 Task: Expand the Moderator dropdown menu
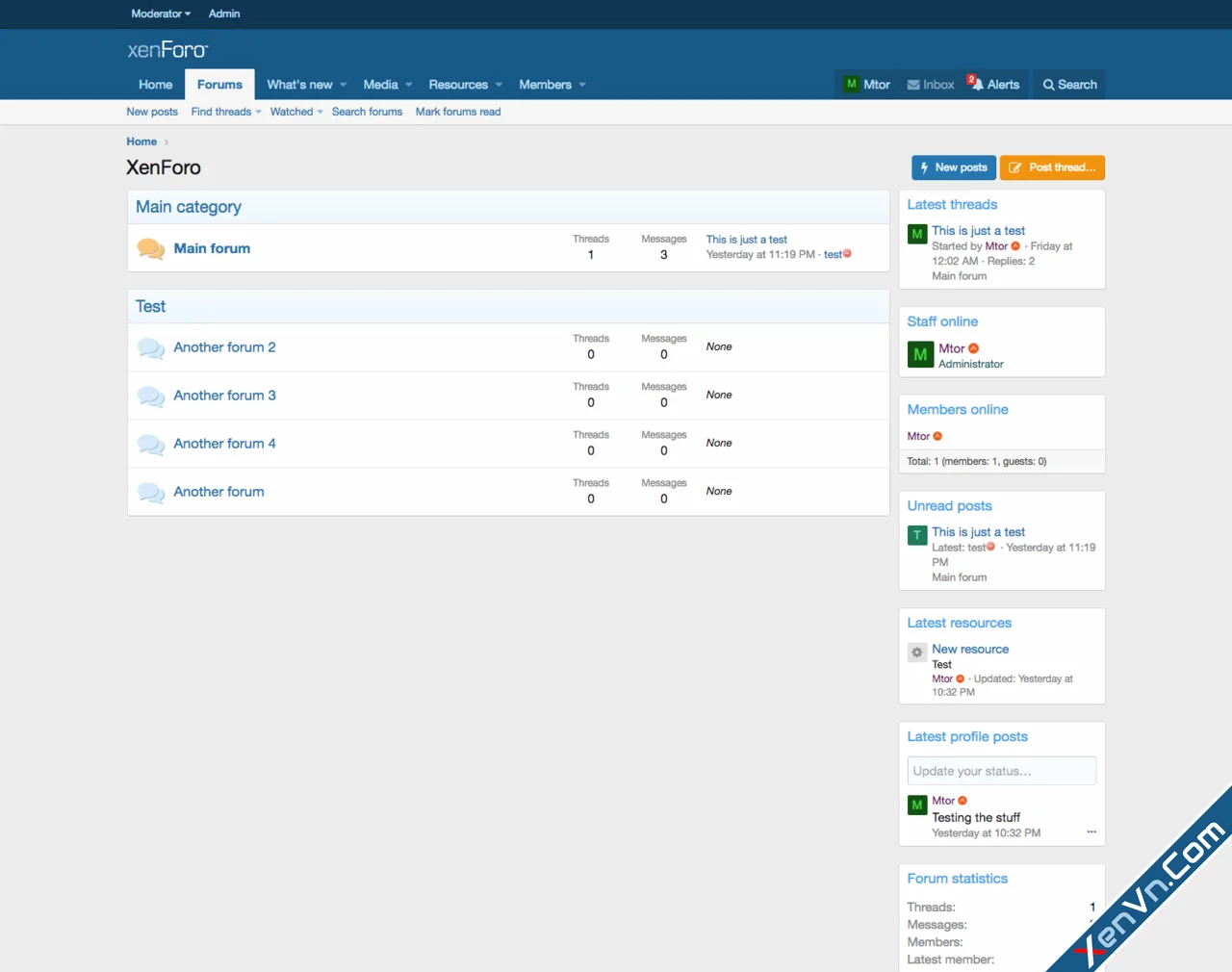click(161, 13)
